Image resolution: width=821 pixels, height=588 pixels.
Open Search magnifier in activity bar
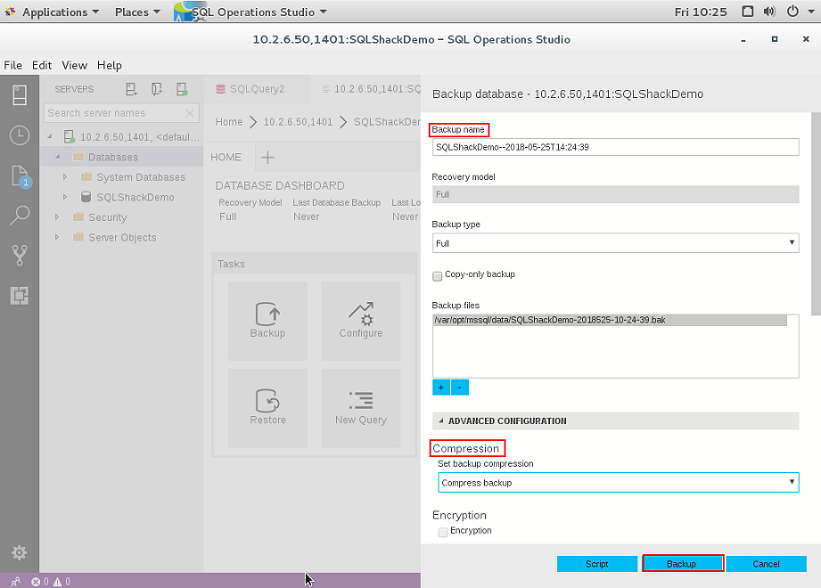pyautogui.click(x=19, y=215)
